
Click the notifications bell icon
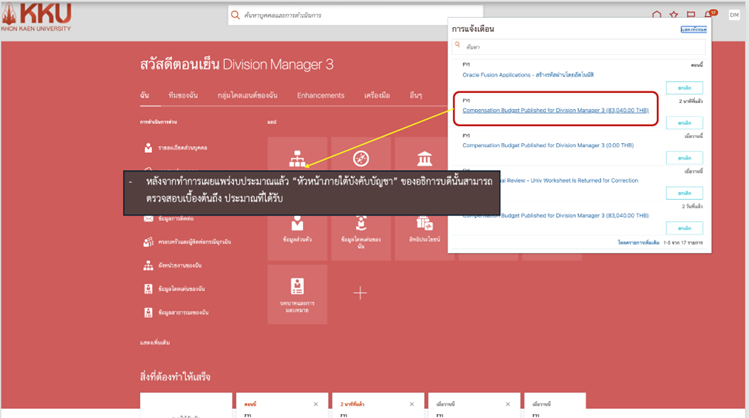(x=709, y=15)
